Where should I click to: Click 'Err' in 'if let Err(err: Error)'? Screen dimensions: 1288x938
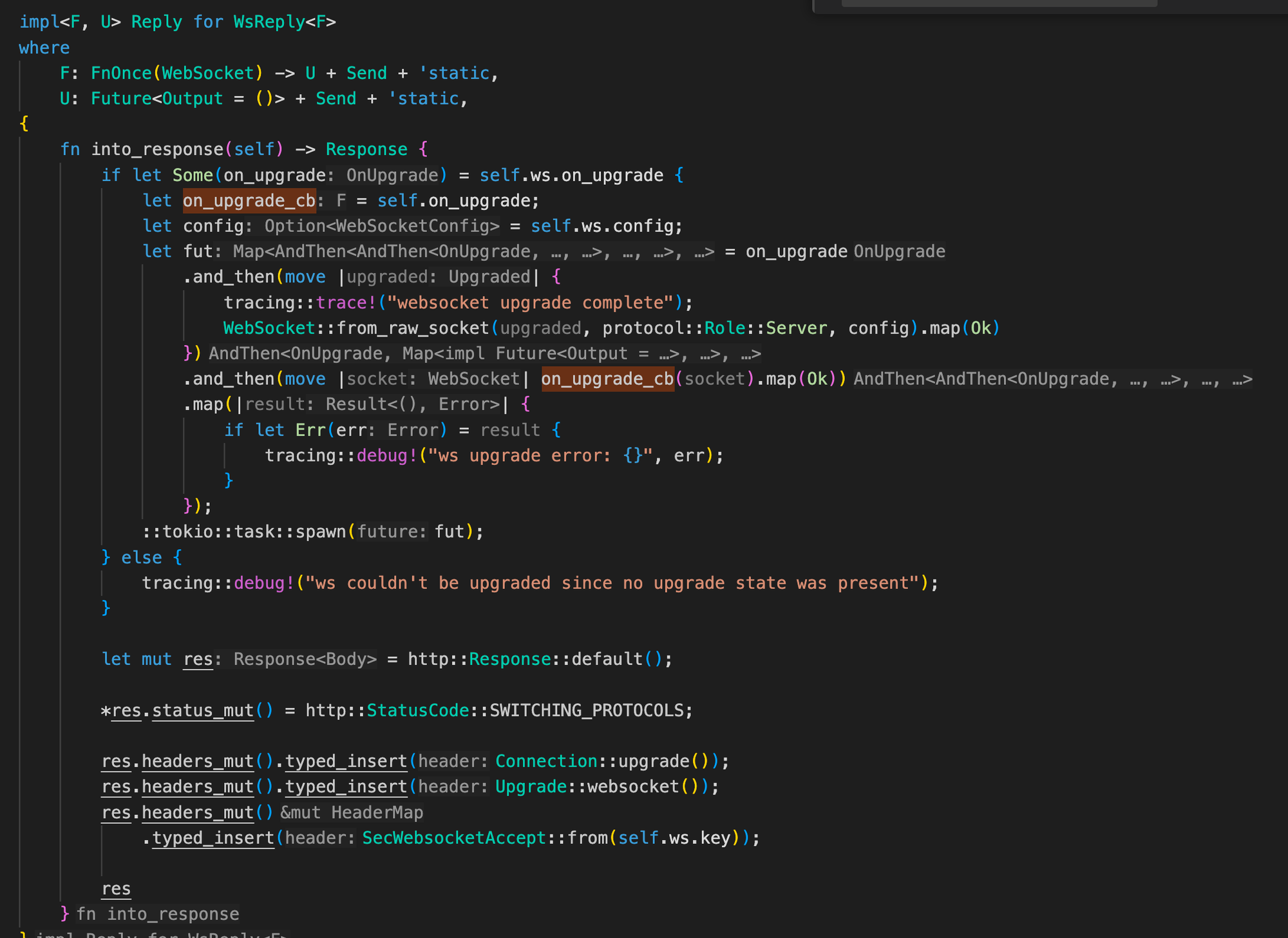click(310, 430)
